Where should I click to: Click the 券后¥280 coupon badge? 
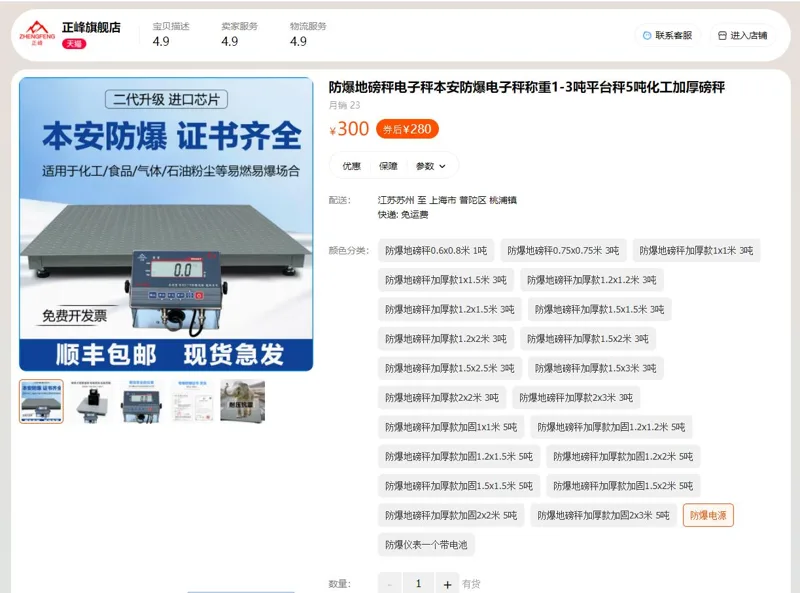407,129
